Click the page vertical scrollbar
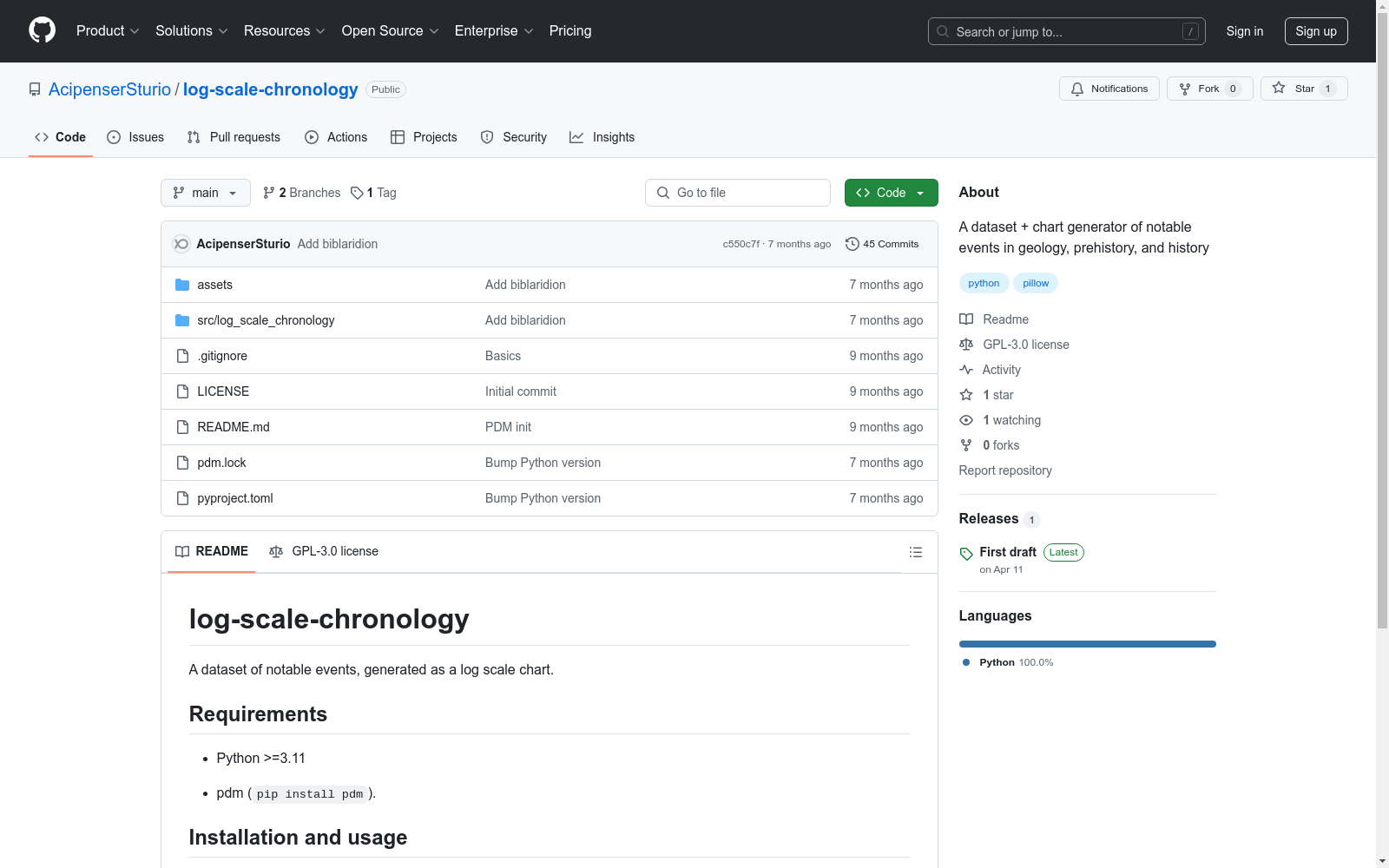Image resolution: width=1389 pixels, height=868 pixels. pos(1383,321)
